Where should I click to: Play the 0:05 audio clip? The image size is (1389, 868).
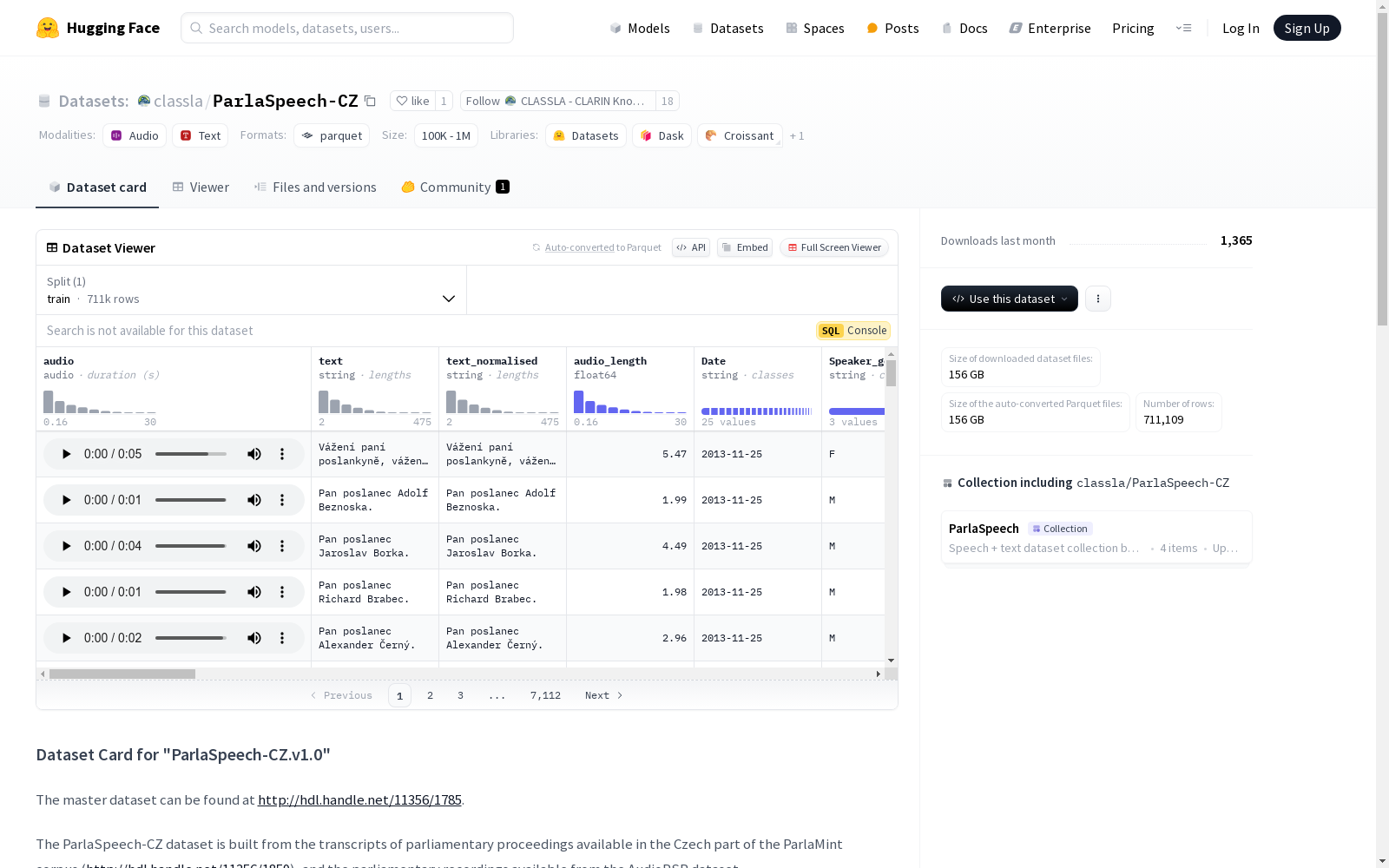pyautogui.click(x=66, y=454)
